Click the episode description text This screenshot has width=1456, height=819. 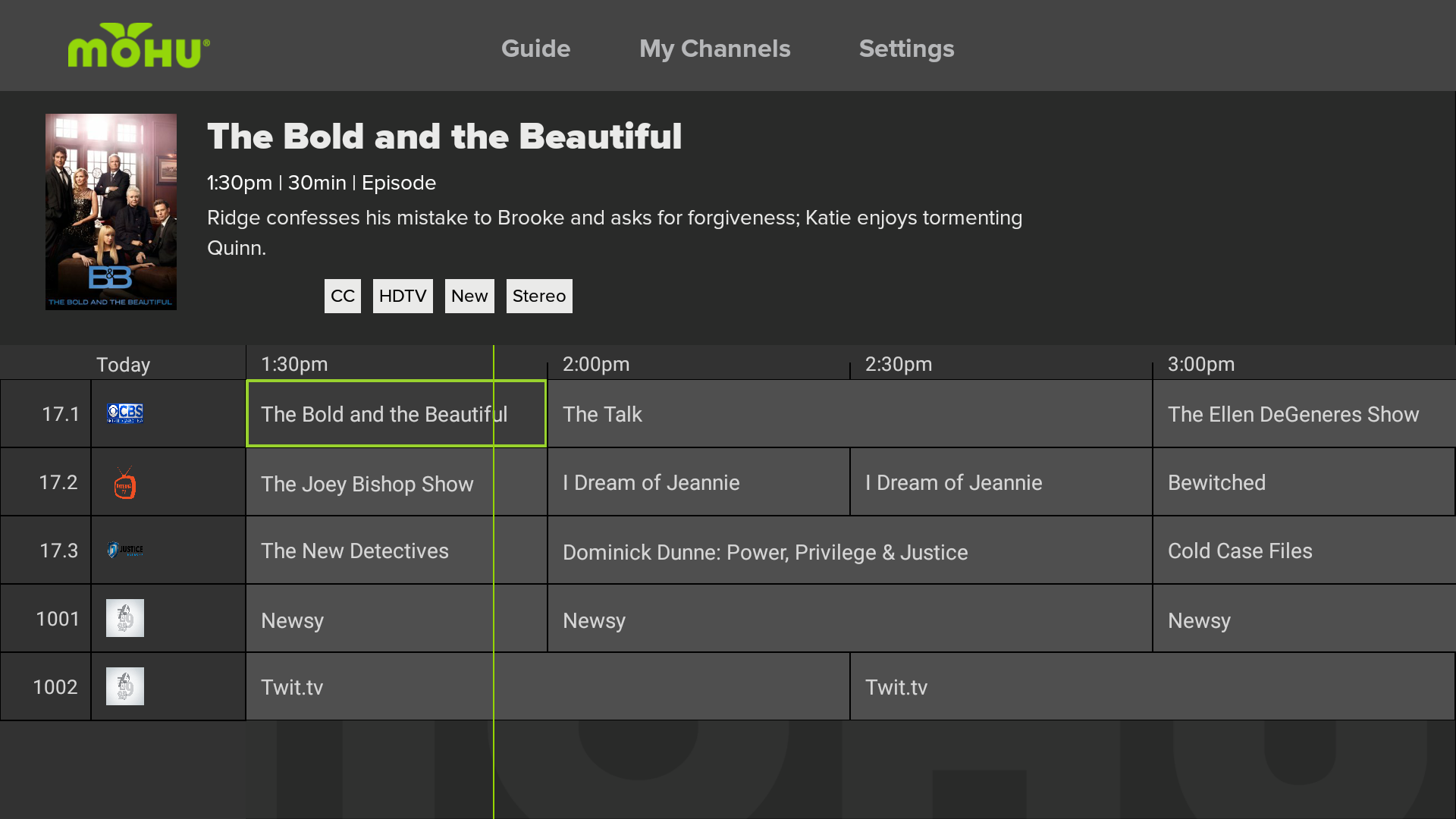point(614,233)
